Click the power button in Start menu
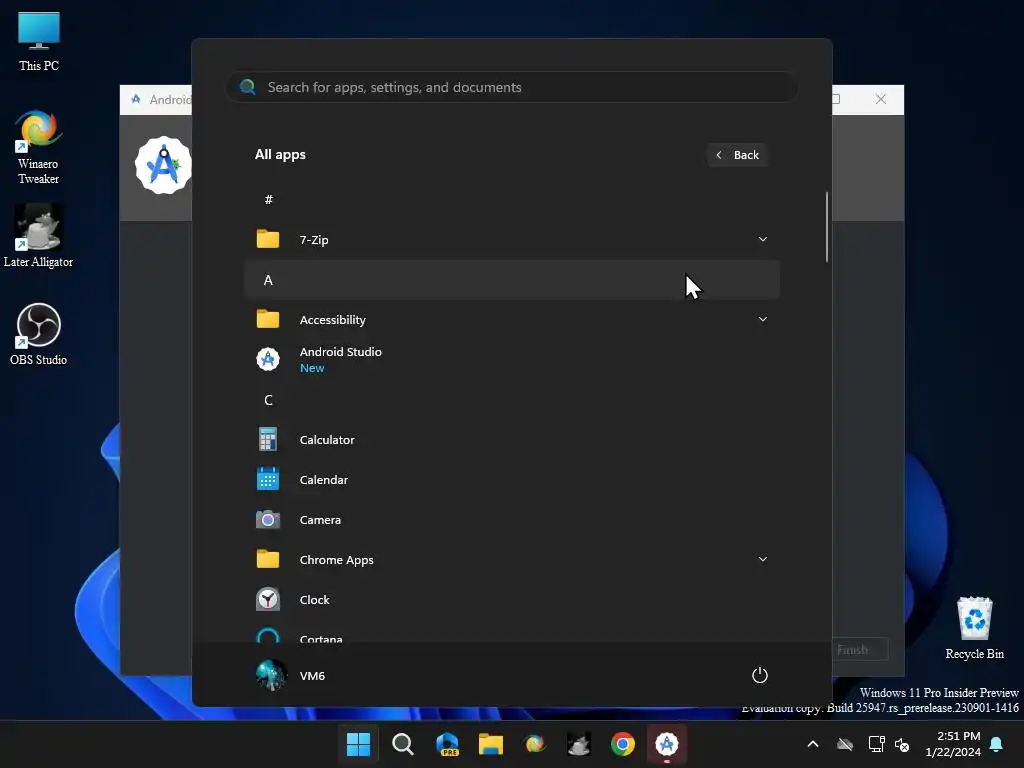Screen dimensions: 1024x768 pos(760,675)
